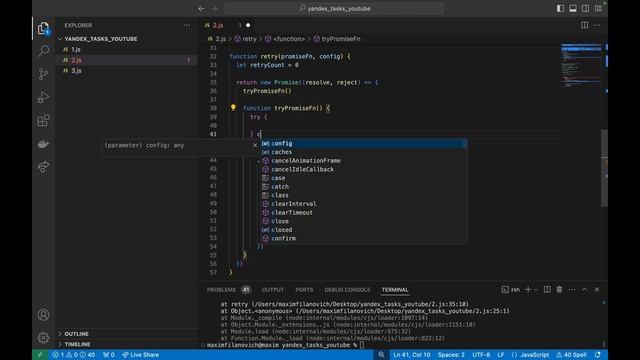Viewport: 640px width, 360px height.
Task: Split the terminal panel
Action: click(547, 289)
